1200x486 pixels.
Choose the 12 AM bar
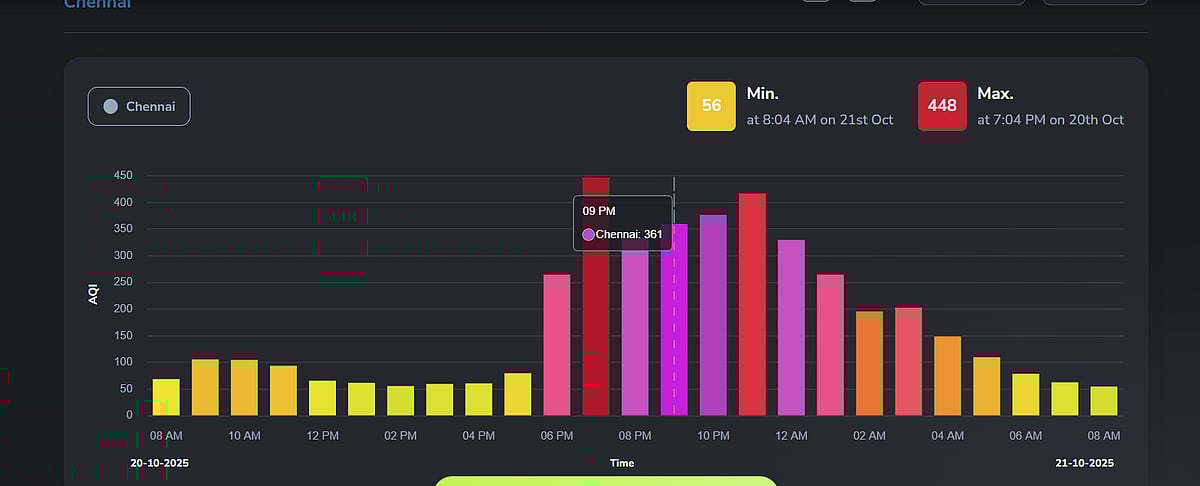coord(791,328)
